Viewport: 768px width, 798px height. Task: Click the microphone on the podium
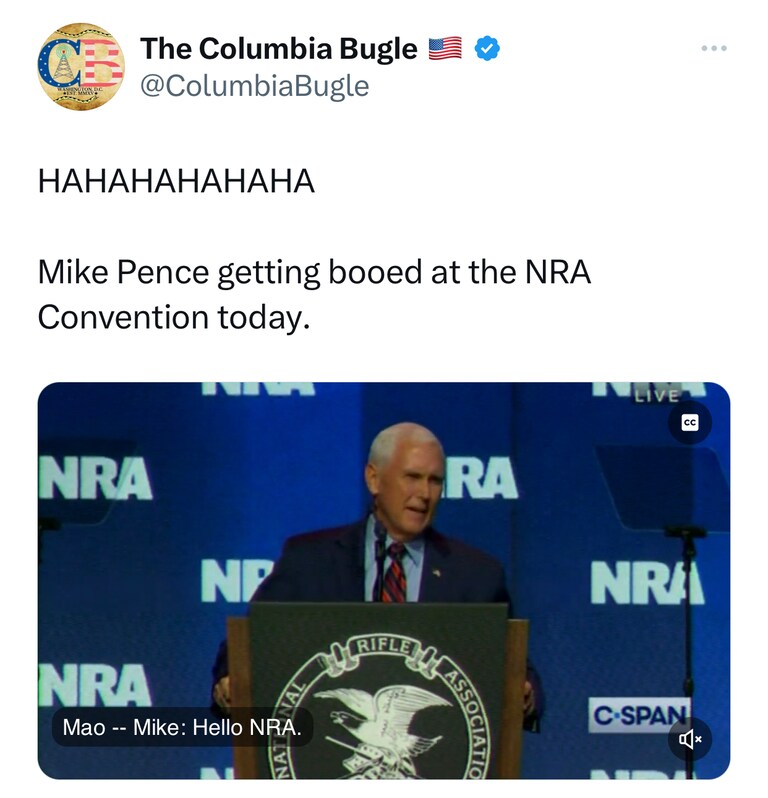click(380, 545)
